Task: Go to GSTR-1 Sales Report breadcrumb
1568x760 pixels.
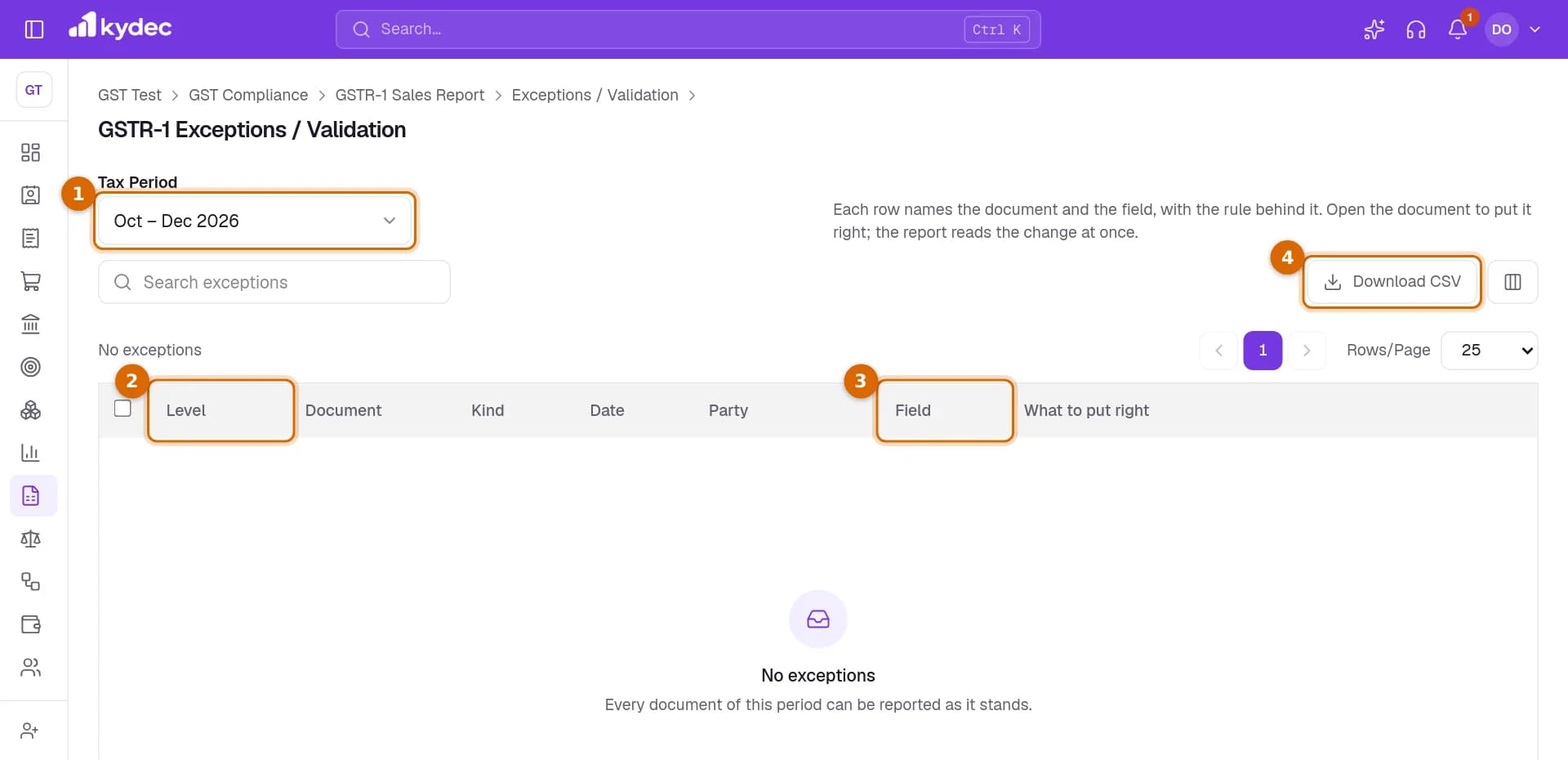Action: (x=410, y=95)
